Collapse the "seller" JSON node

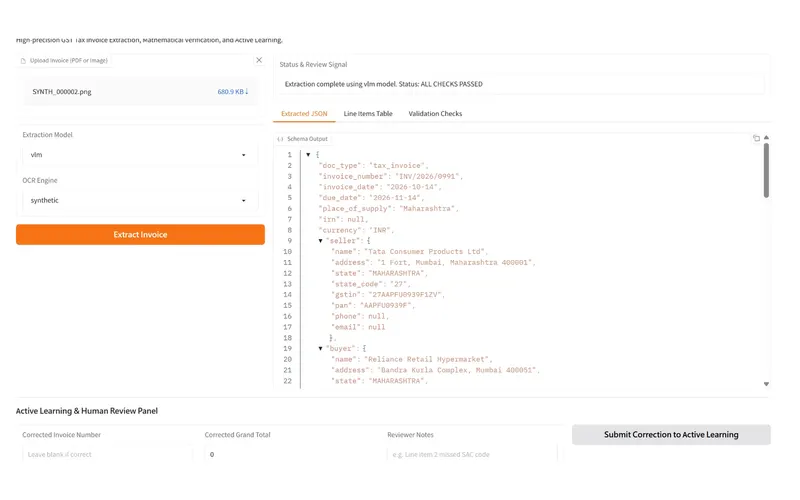coord(320,241)
